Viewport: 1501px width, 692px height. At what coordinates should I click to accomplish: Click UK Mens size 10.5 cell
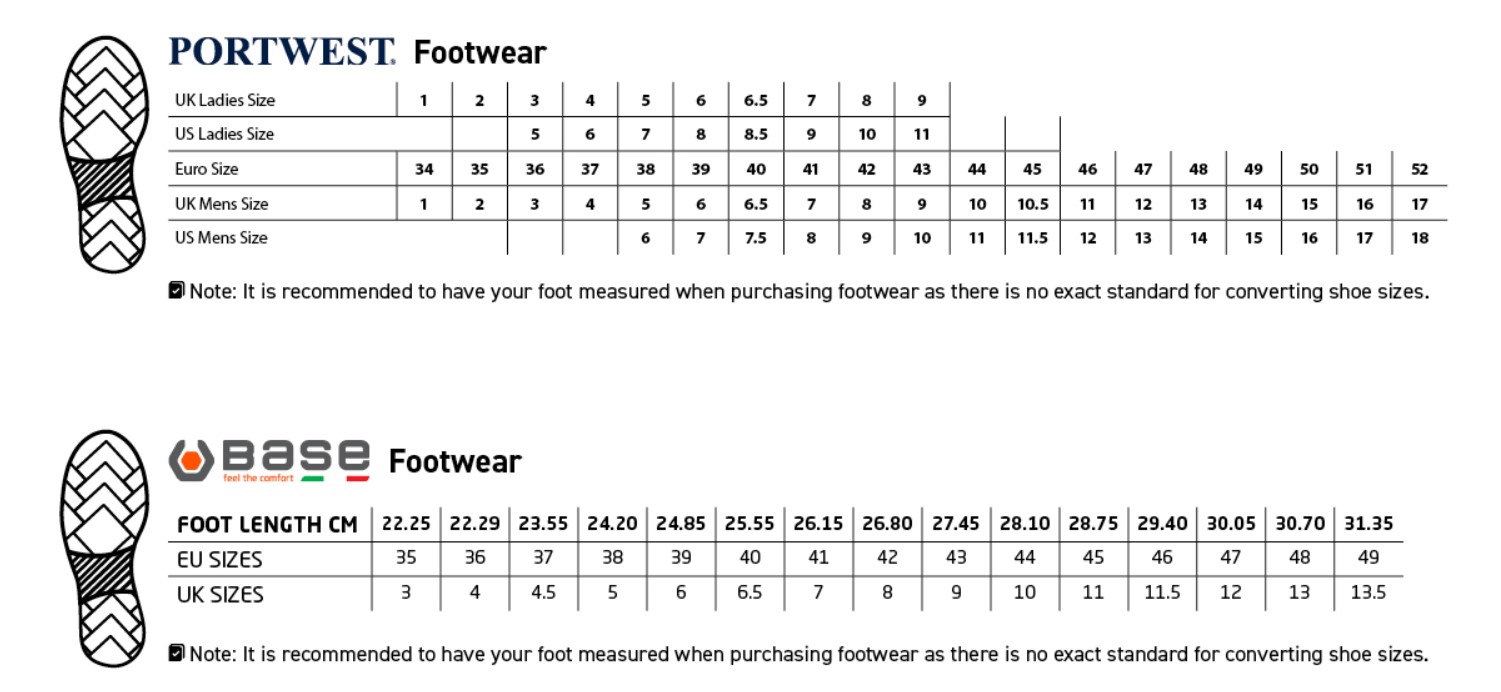(x=1033, y=204)
